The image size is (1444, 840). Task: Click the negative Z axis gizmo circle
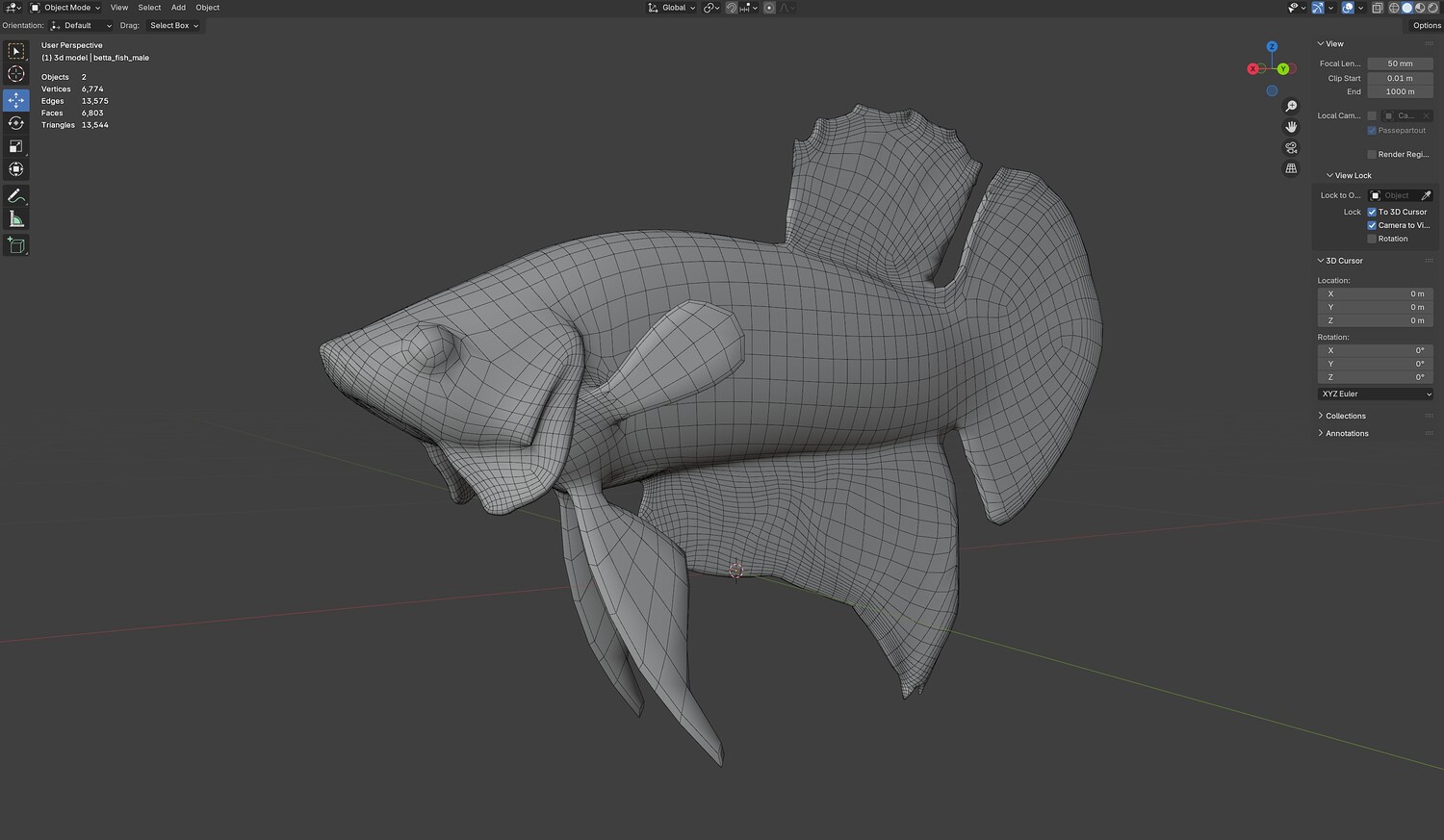click(1272, 90)
